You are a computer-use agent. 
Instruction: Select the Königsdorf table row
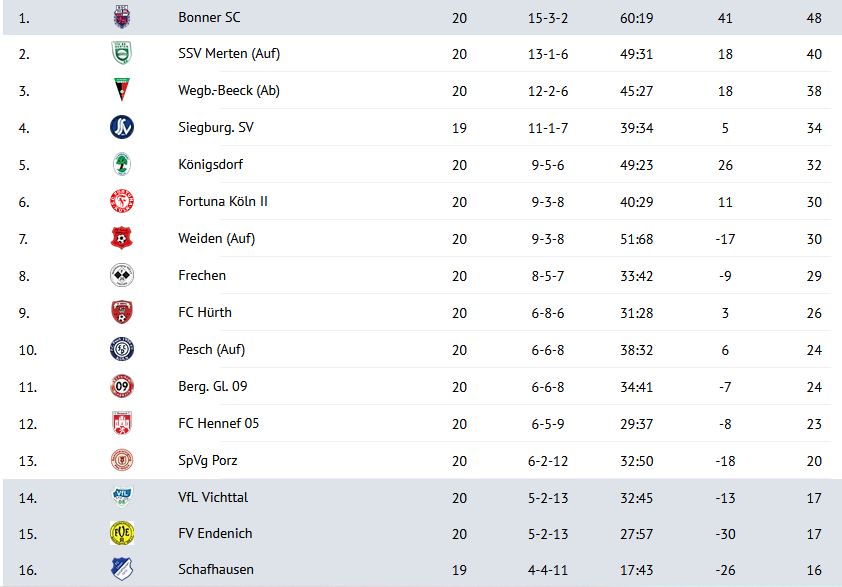click(421, 164)
